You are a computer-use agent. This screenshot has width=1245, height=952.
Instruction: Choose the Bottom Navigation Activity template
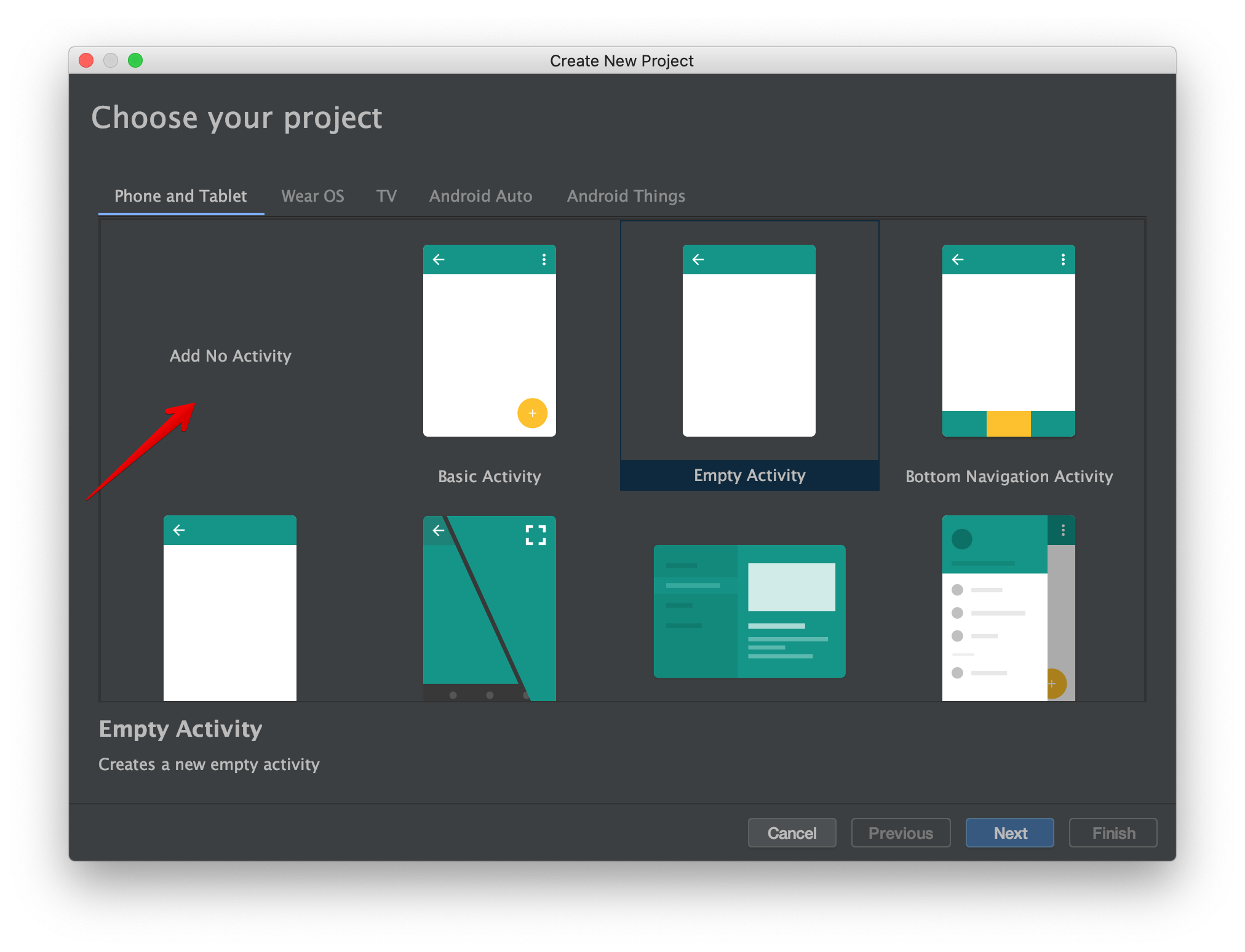pyautogui.click(x=1008, y=341)
